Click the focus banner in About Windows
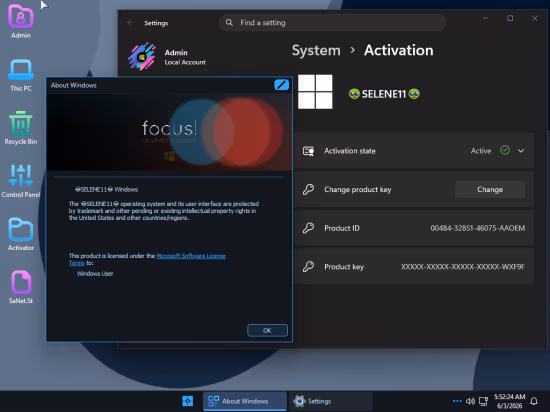Viewport: 550px width, 412px height. [x=169, y=132]
